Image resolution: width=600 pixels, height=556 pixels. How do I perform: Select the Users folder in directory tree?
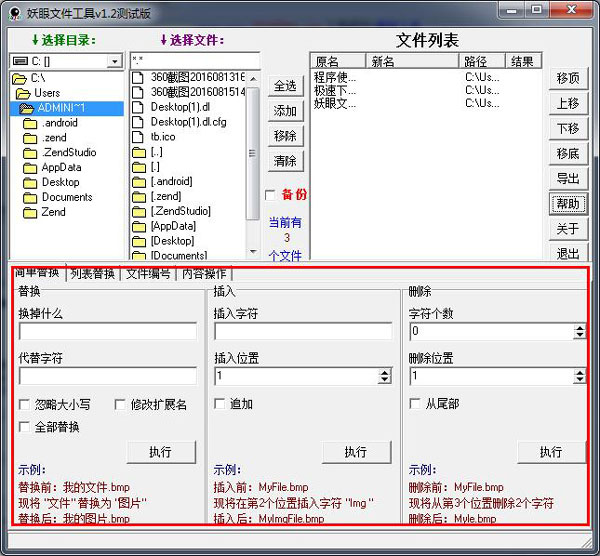[x=38, y=93]
